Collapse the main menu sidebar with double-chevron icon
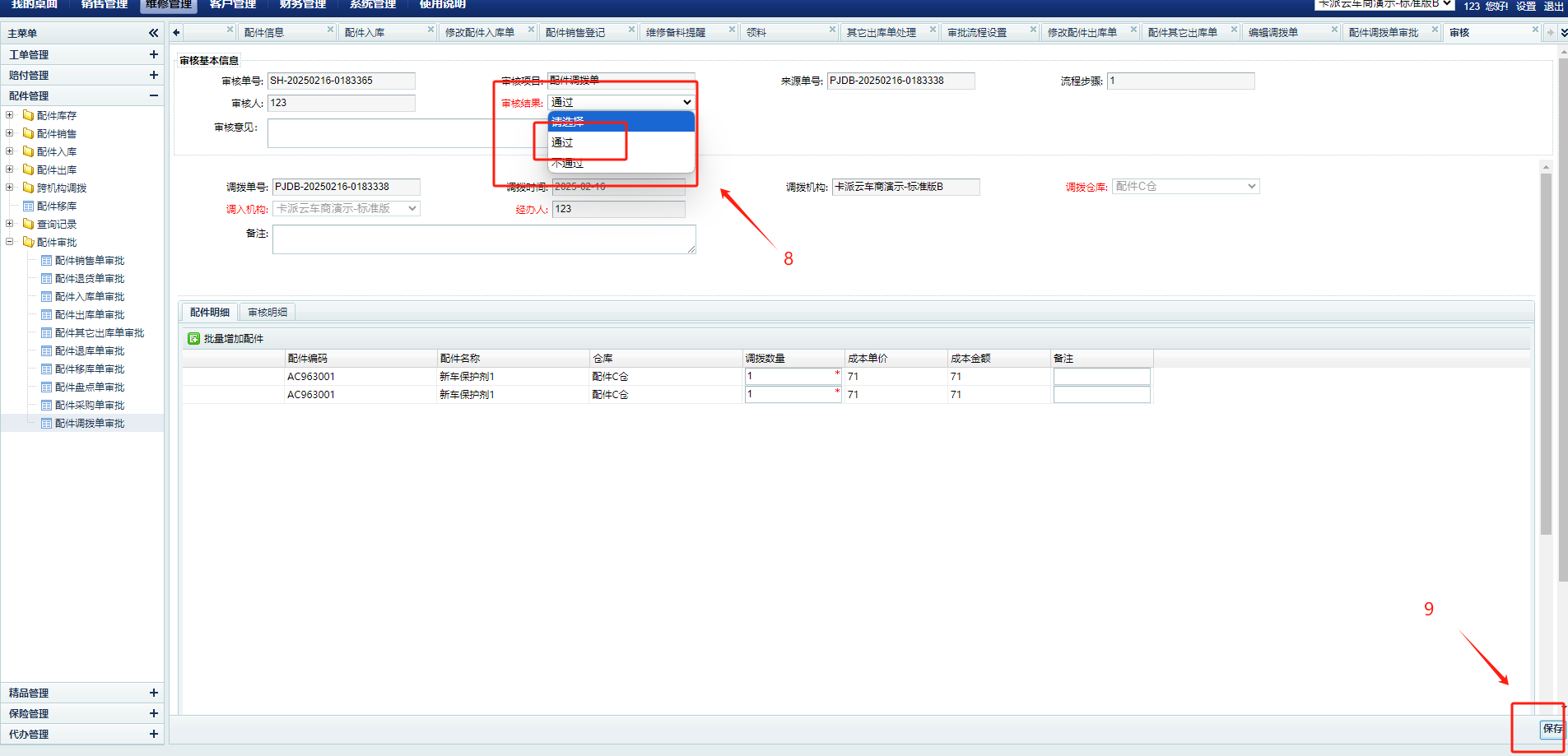The height and width of the screenshot is (756, 1568). click(153, 33)
